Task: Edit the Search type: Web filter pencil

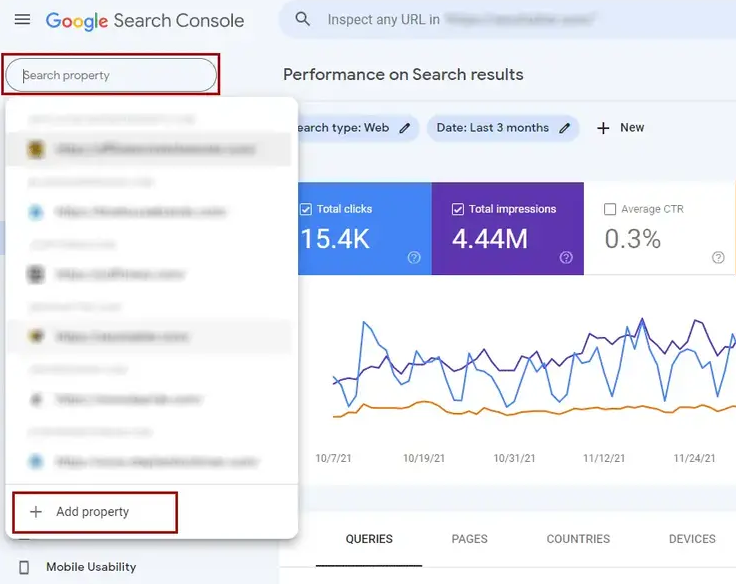Action: click(405, 128)
